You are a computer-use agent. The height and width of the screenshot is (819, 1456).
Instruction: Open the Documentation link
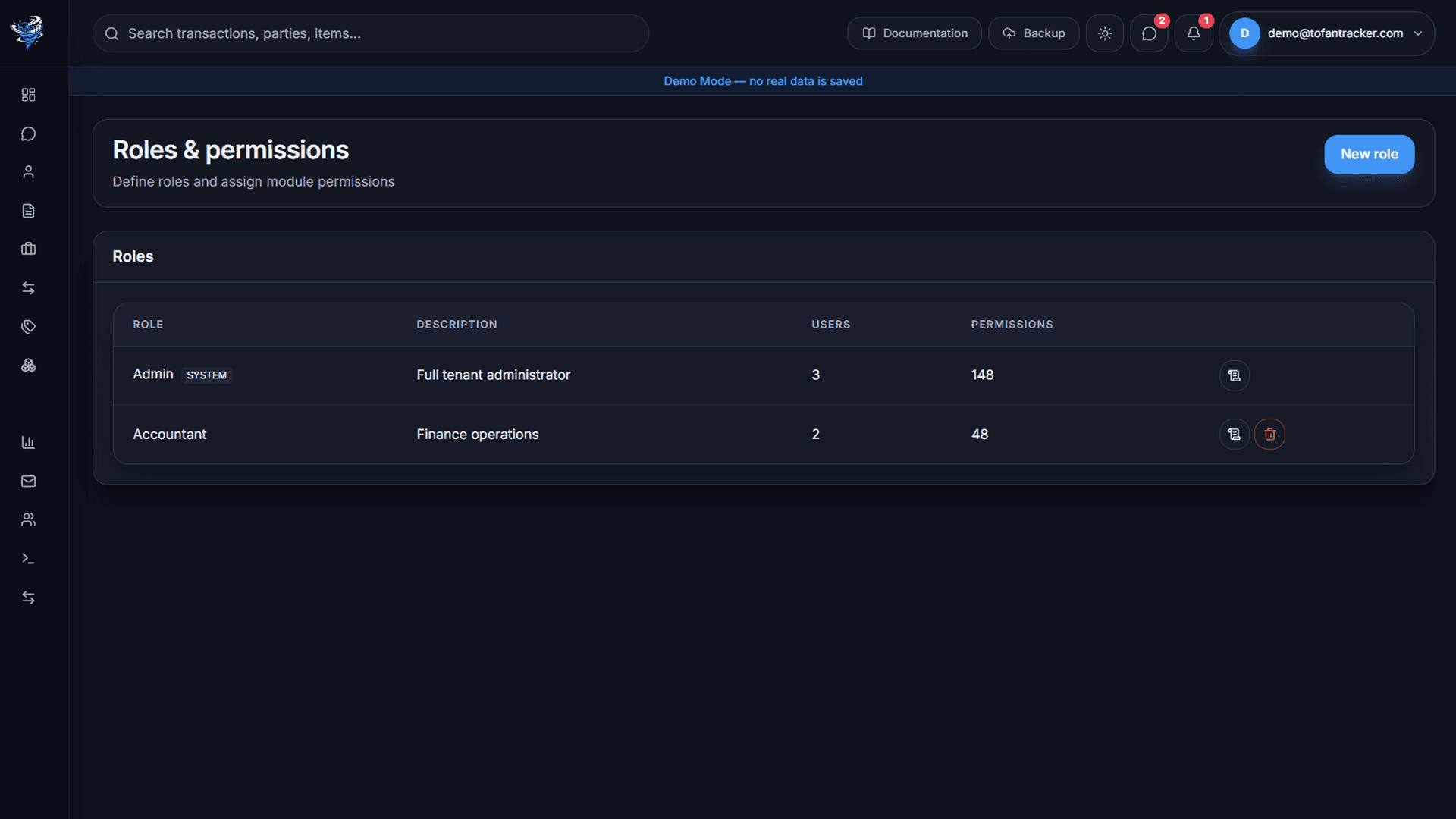[x=915, y=33]
